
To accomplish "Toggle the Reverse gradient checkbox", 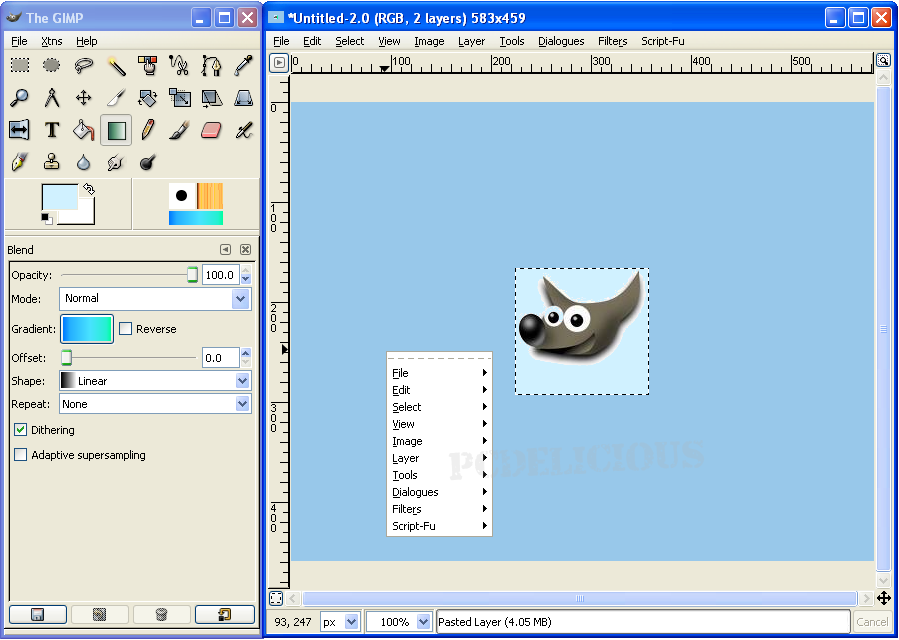I will pos(126,329).
